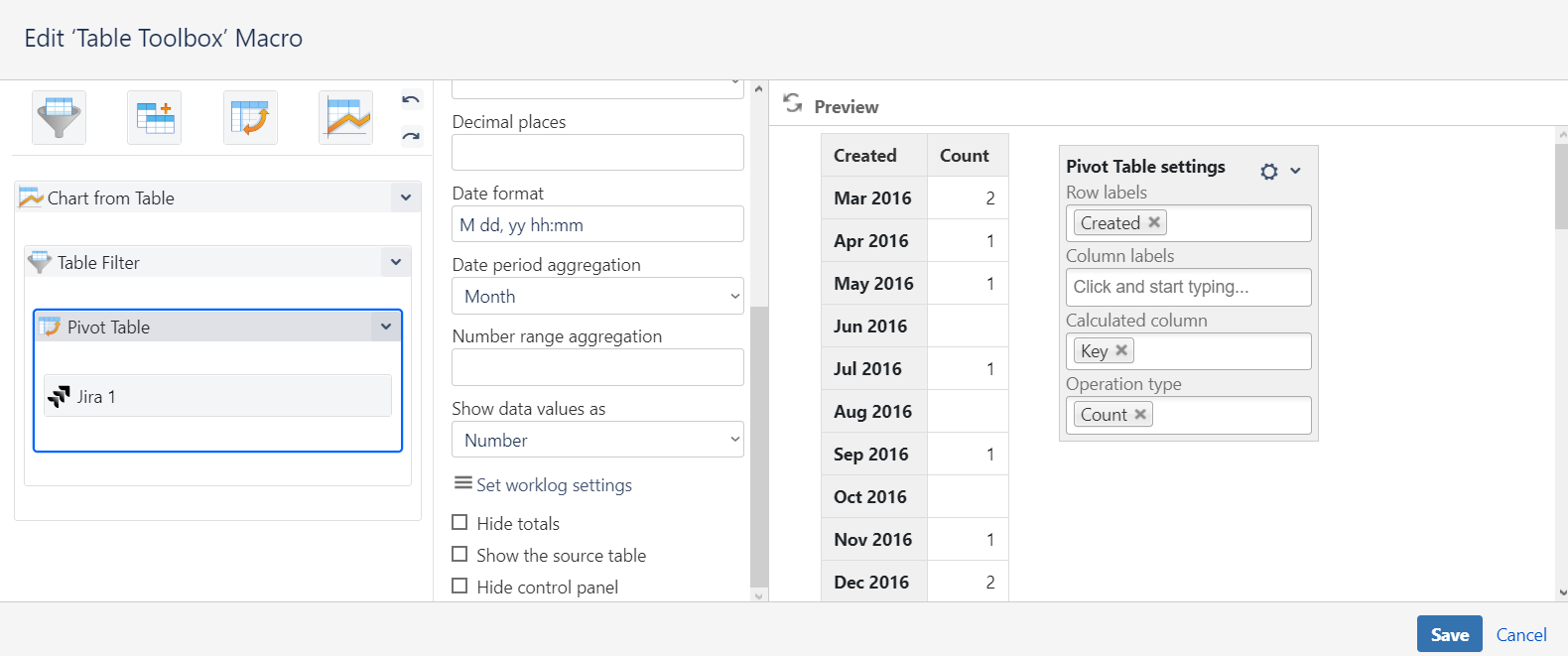Toggle the Hide control panel checkbox
The width and height of the screenshot is (1568, 656).
[459, 586]
